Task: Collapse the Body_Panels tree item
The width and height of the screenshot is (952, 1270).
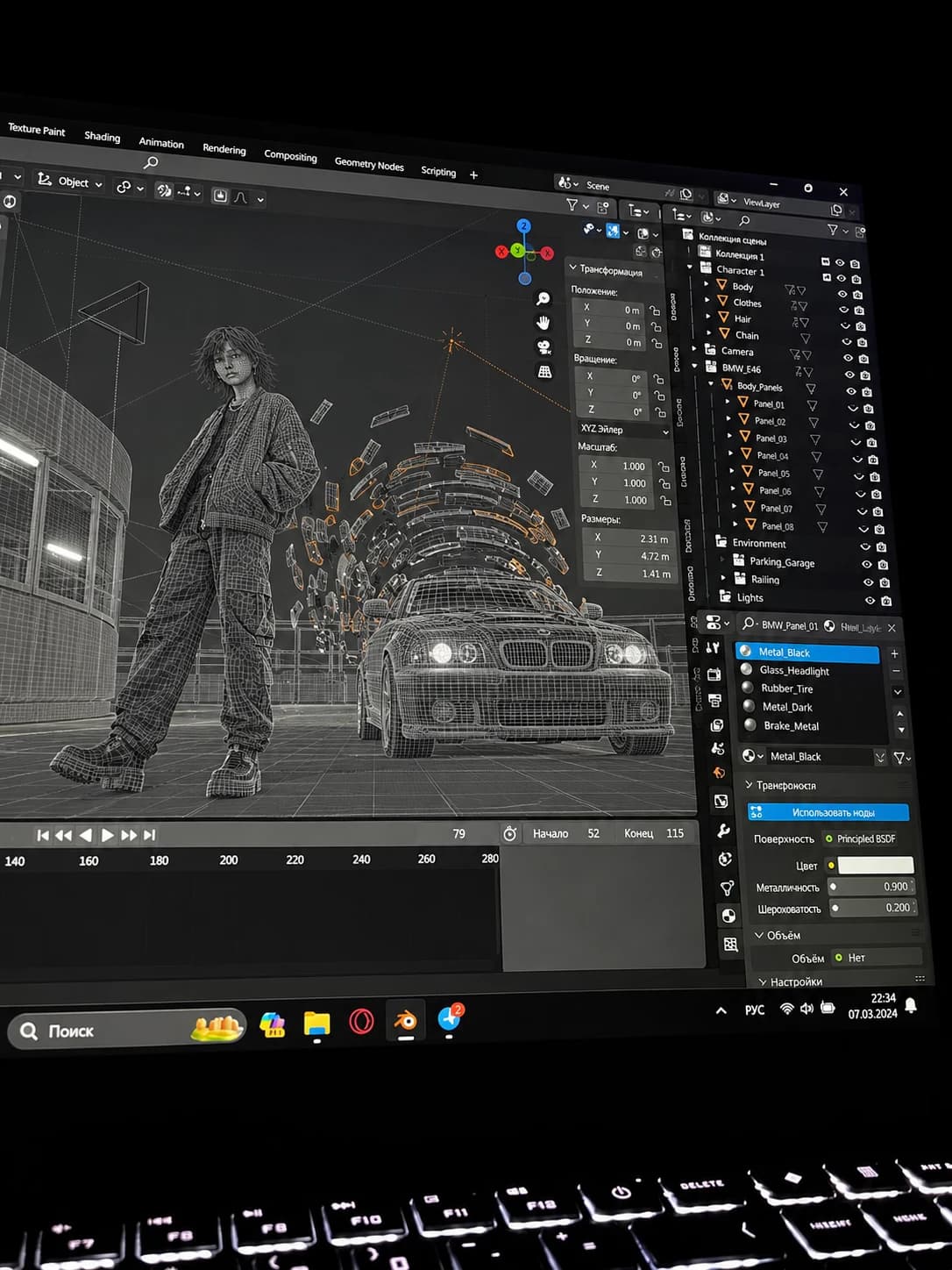Action: [x=711, y=382]
